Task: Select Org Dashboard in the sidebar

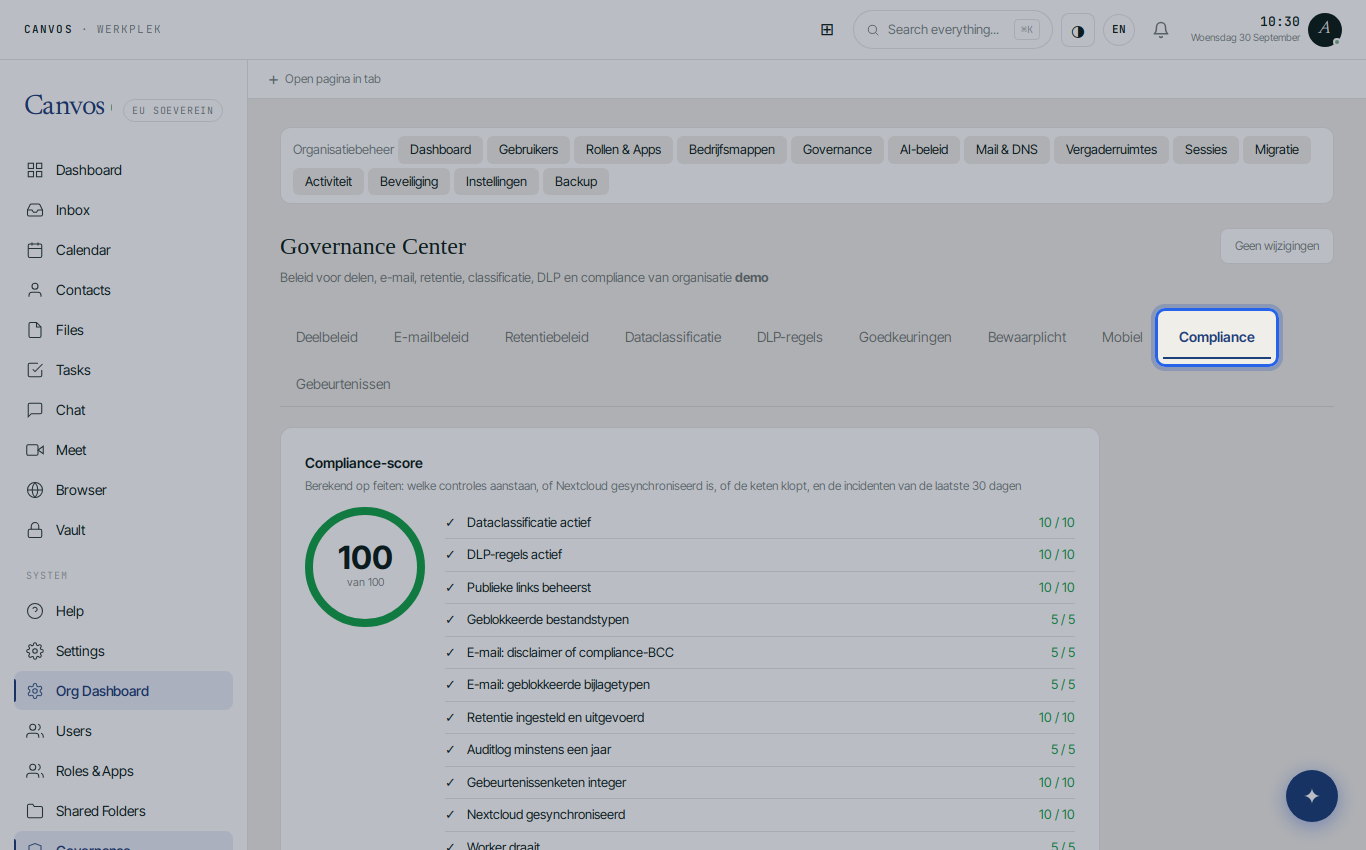Action: [x=123, y=691]
